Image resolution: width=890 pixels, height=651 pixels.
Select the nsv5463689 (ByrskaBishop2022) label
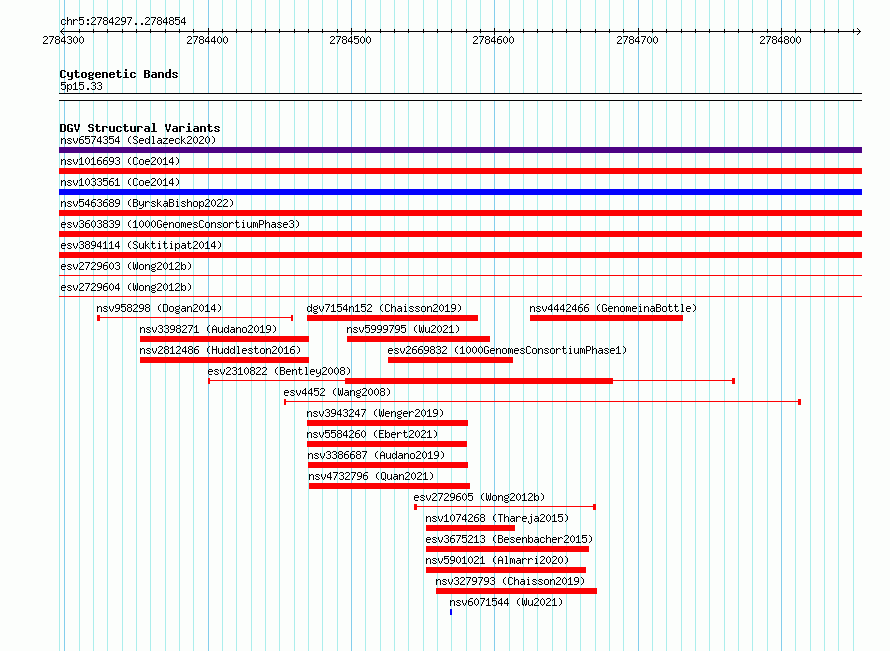pos(147,203)
